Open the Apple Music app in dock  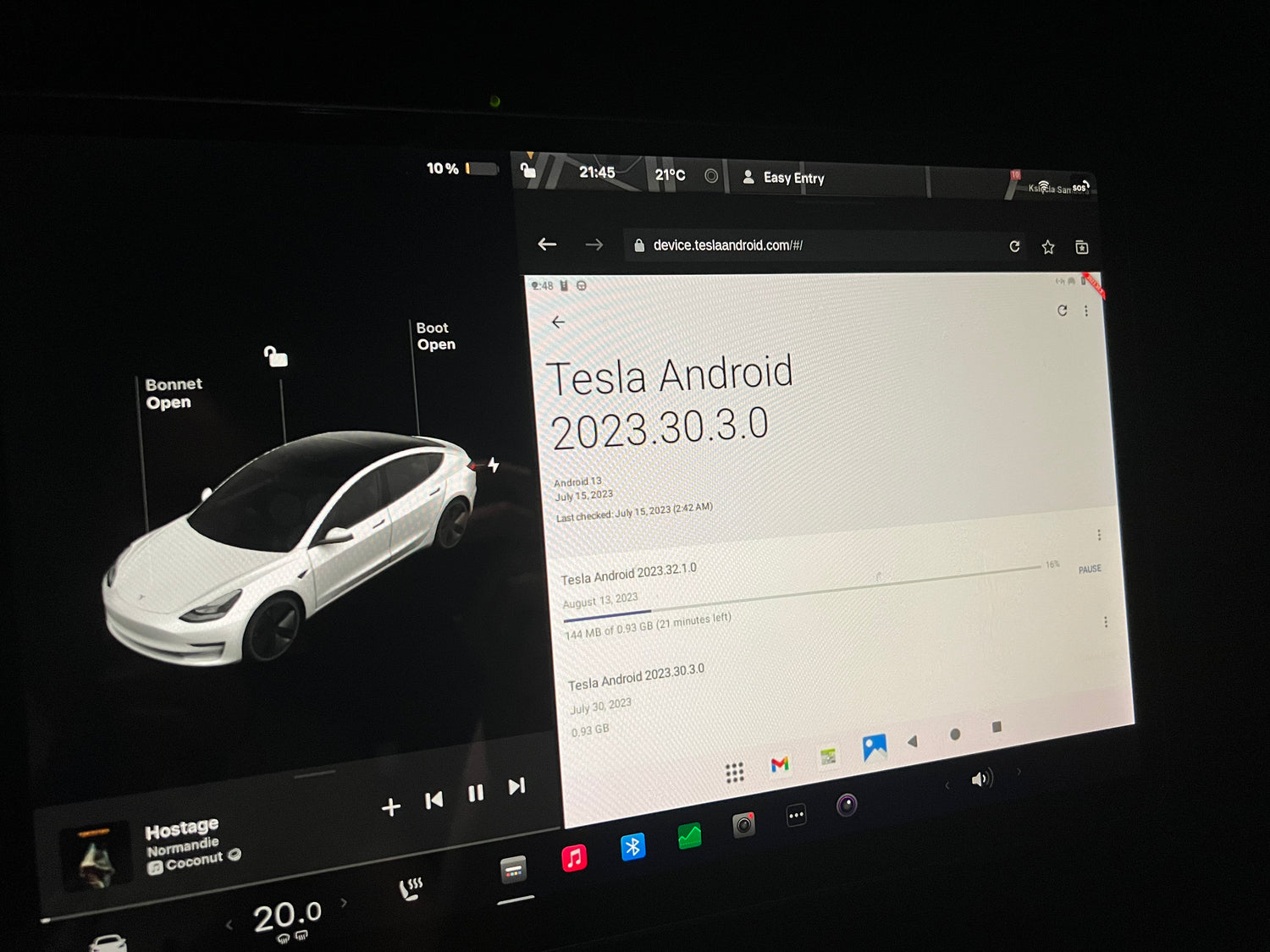coord(574,857)
